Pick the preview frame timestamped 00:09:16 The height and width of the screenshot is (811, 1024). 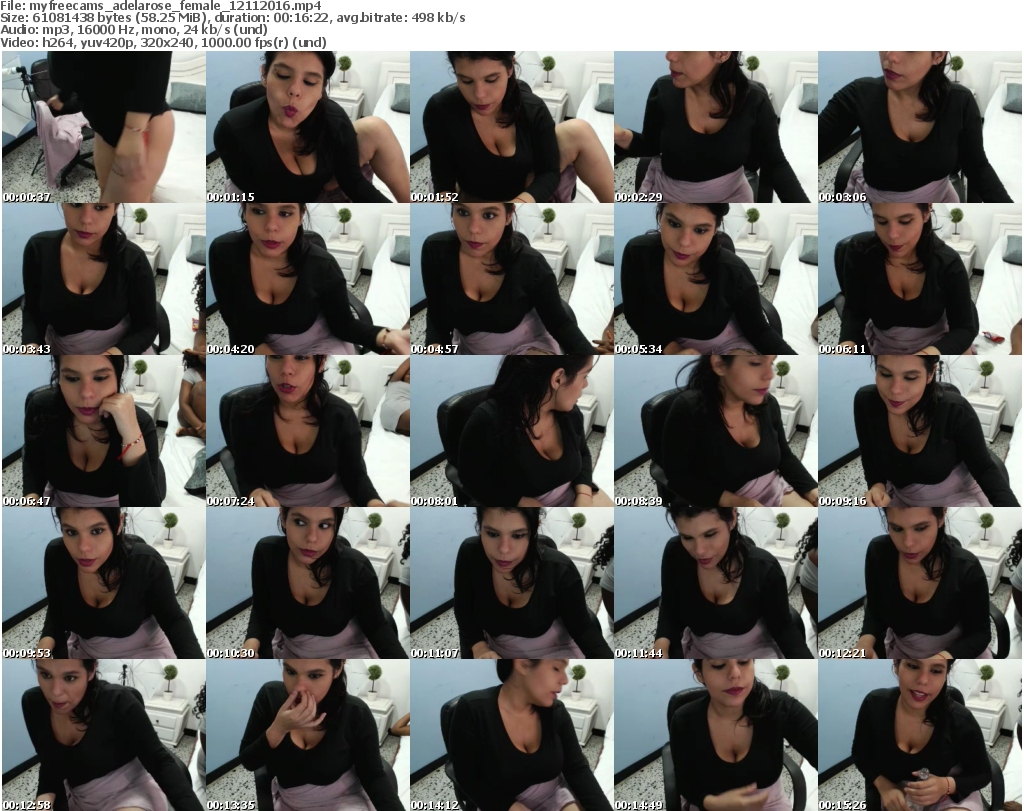(919, 431)
